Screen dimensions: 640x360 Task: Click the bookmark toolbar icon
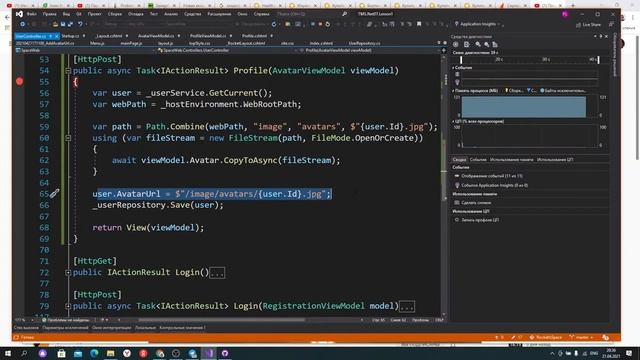tap(419, 24)
